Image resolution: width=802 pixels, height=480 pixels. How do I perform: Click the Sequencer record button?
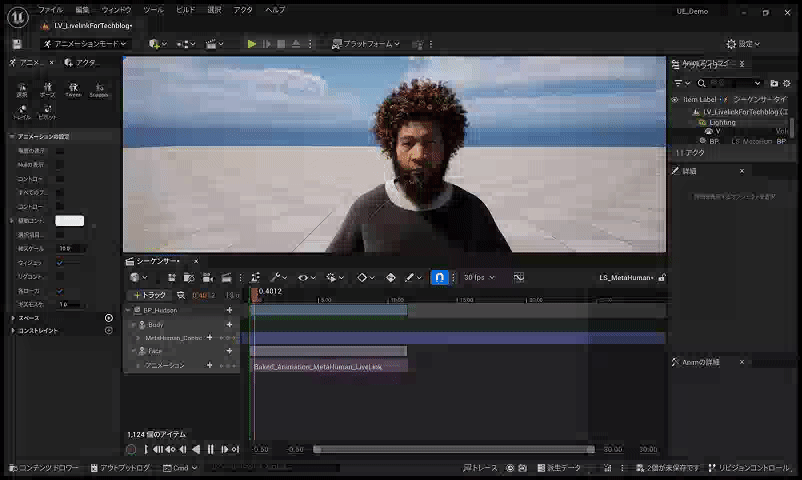point(131,450)
